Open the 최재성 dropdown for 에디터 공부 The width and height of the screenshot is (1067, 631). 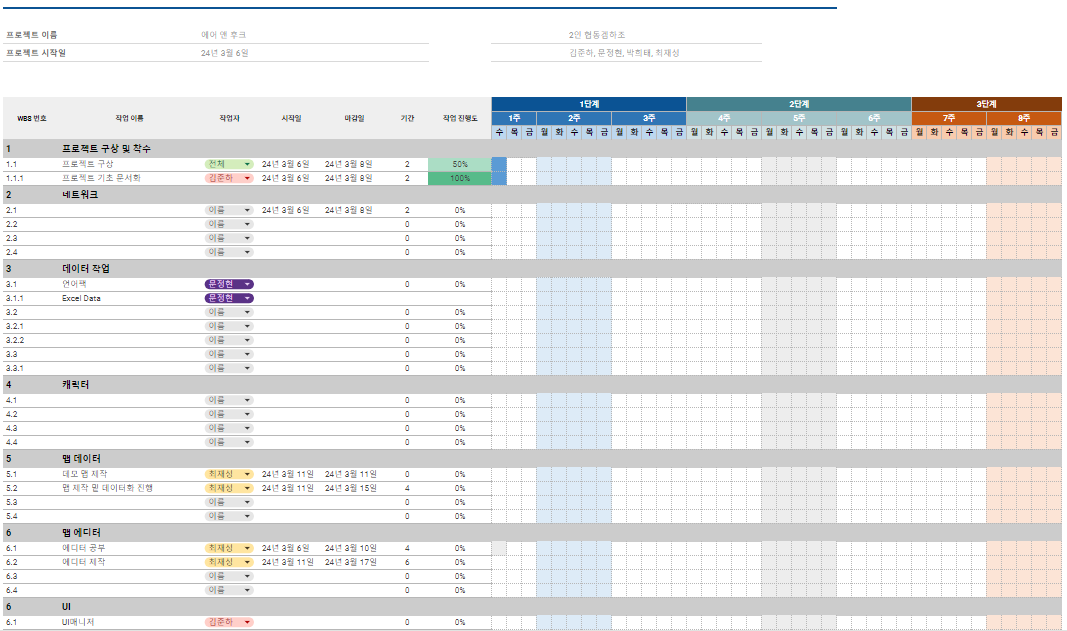click(229, 548)
